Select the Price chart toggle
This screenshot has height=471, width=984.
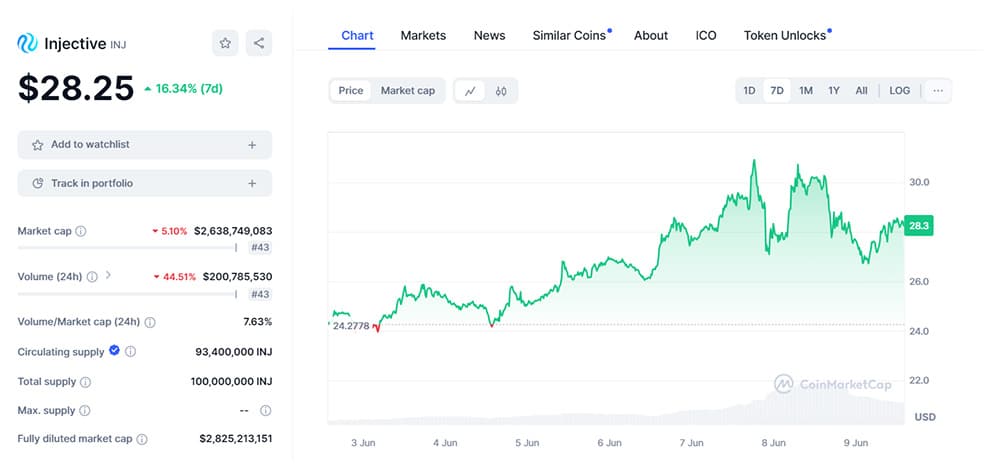[x=351, y=91]
